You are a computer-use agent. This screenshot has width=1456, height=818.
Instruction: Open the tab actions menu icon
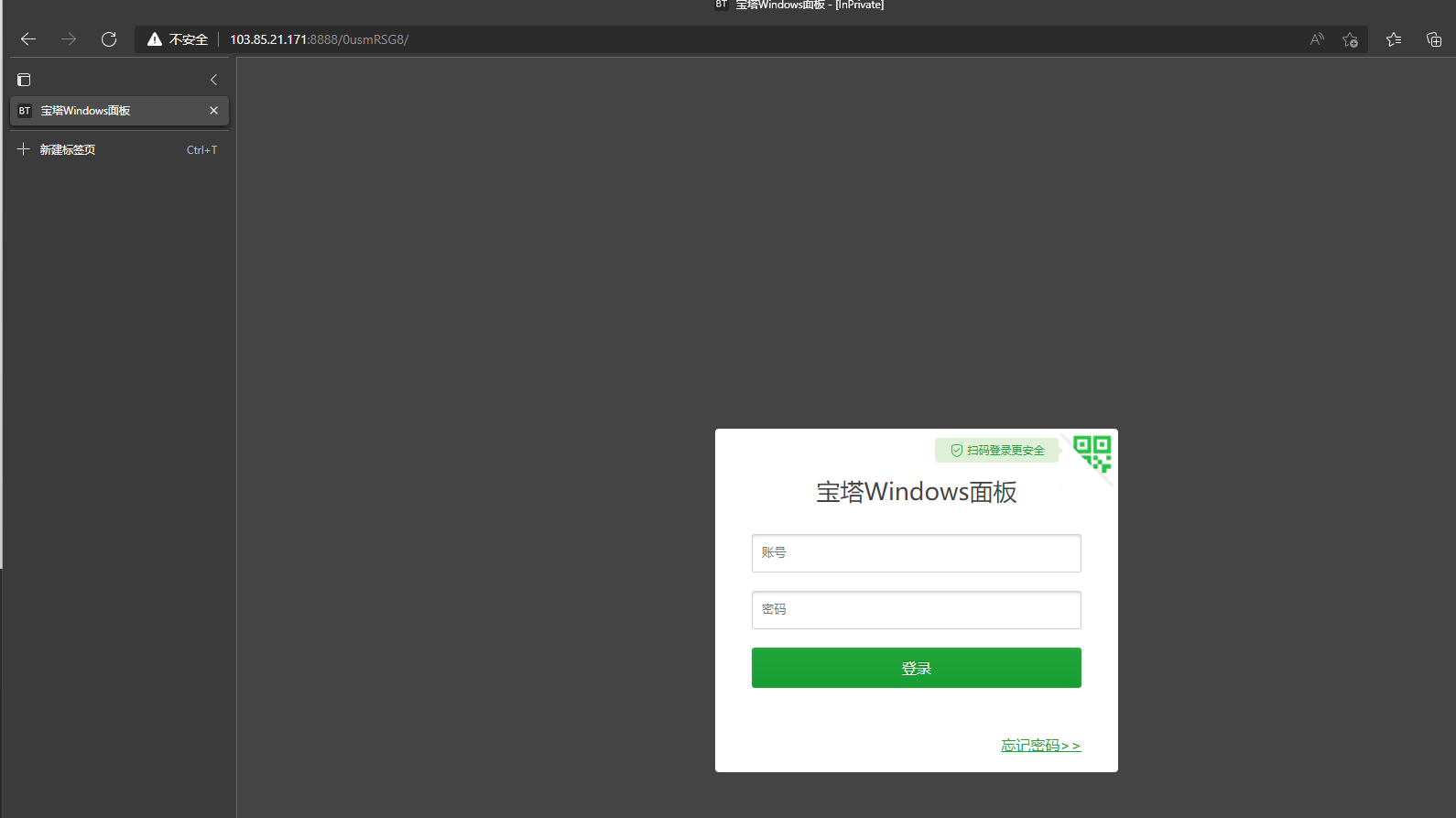24,80
